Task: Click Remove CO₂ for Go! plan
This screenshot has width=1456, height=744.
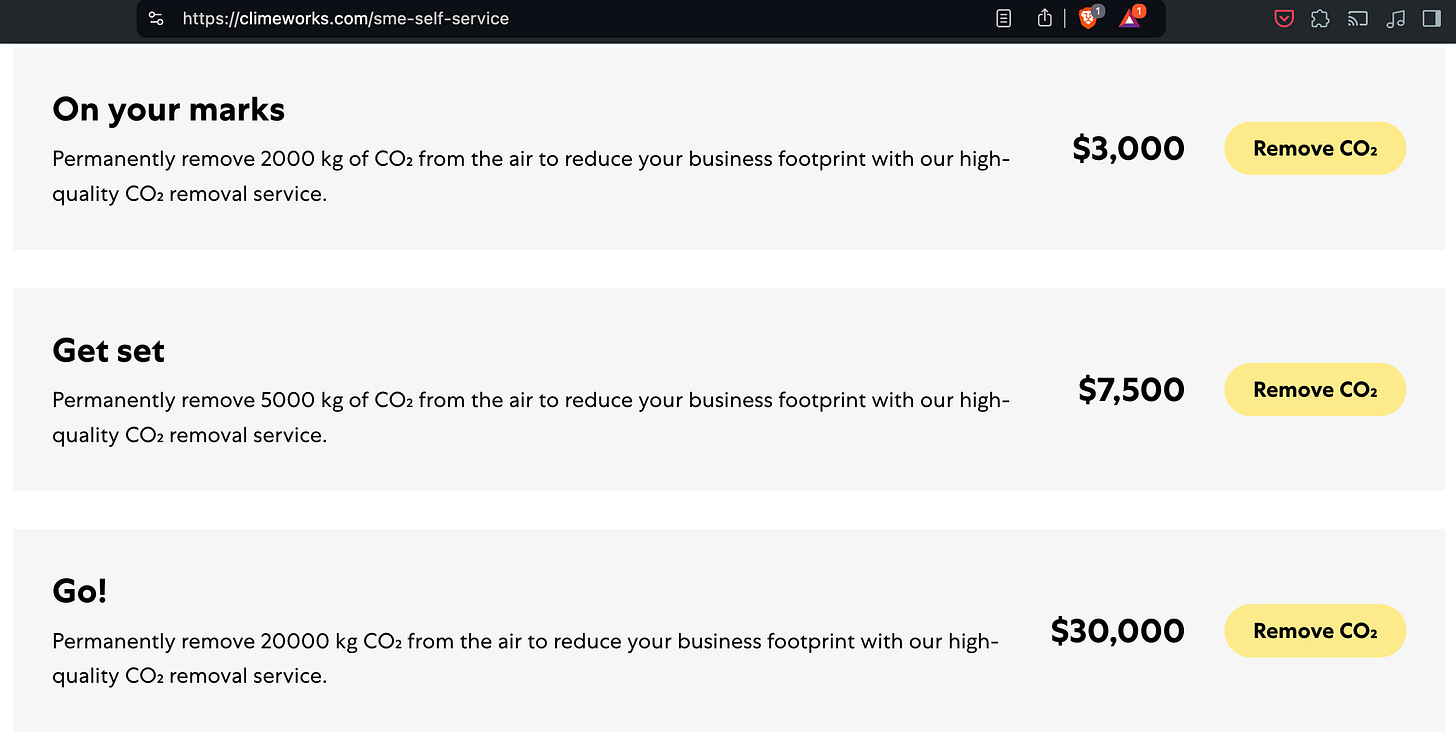Action: coord(1315,631)
